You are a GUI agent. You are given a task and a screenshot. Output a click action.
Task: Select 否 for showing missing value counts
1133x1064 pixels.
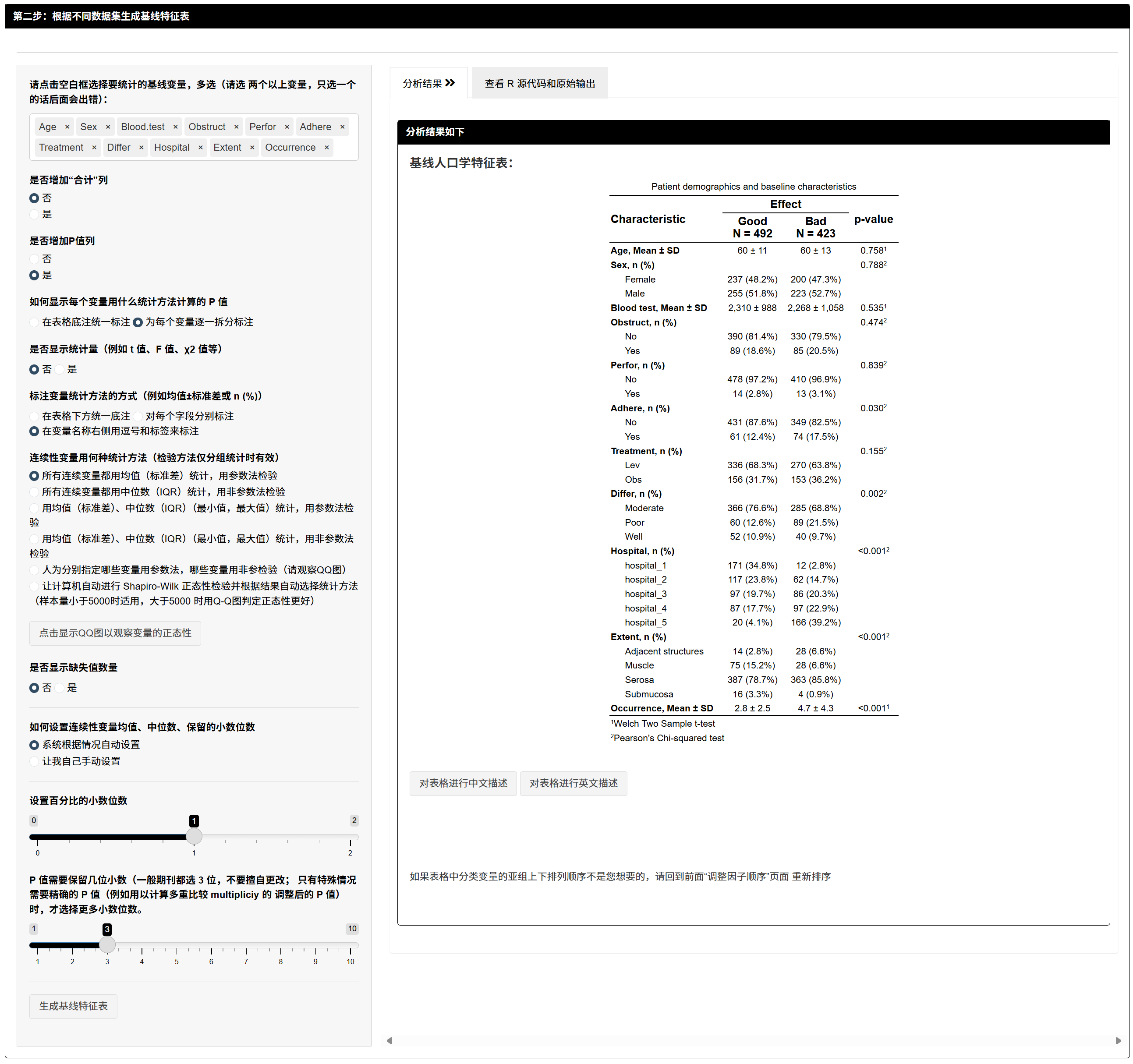tap(34, 688)
